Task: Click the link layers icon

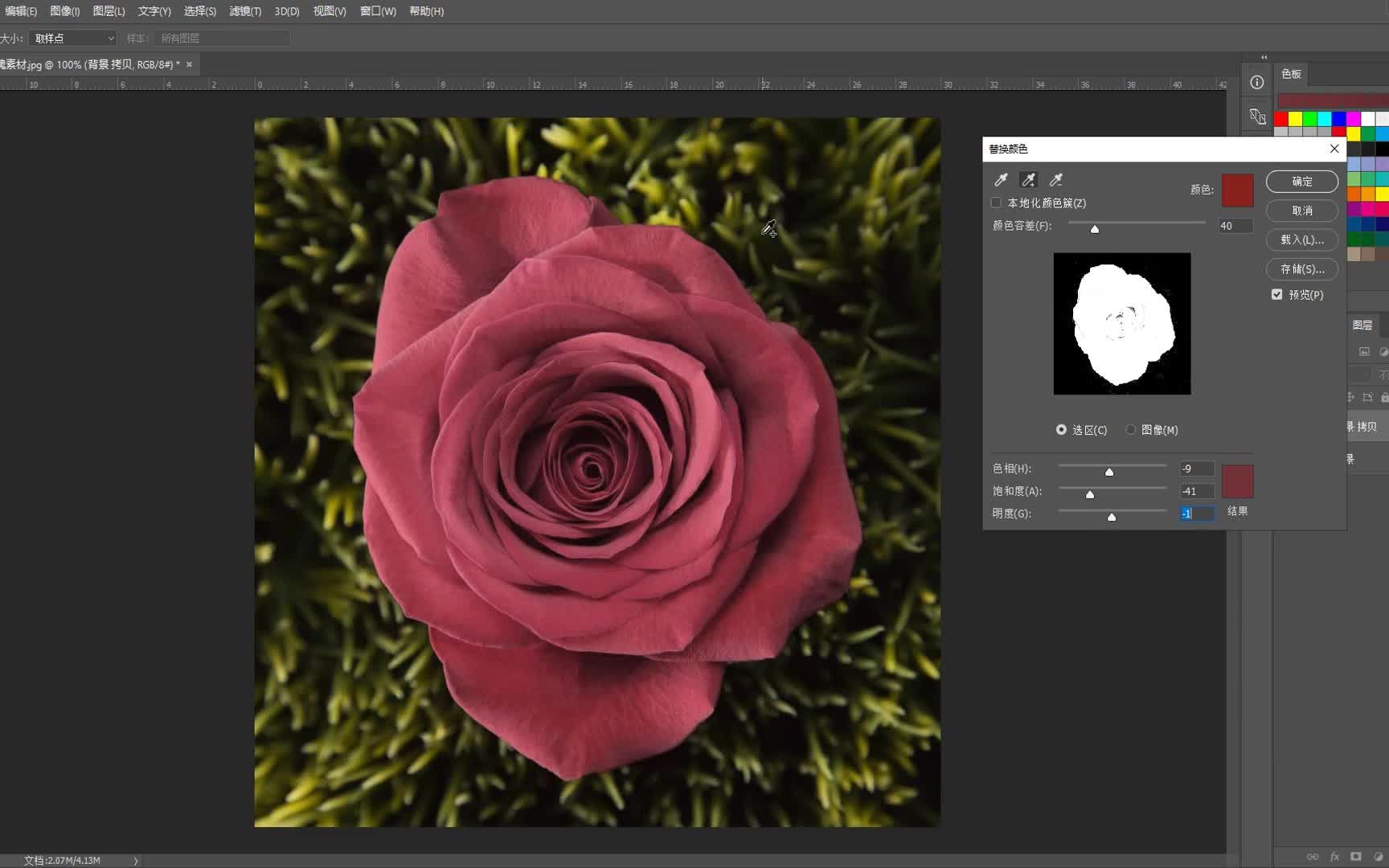Action: point(1313,857)
